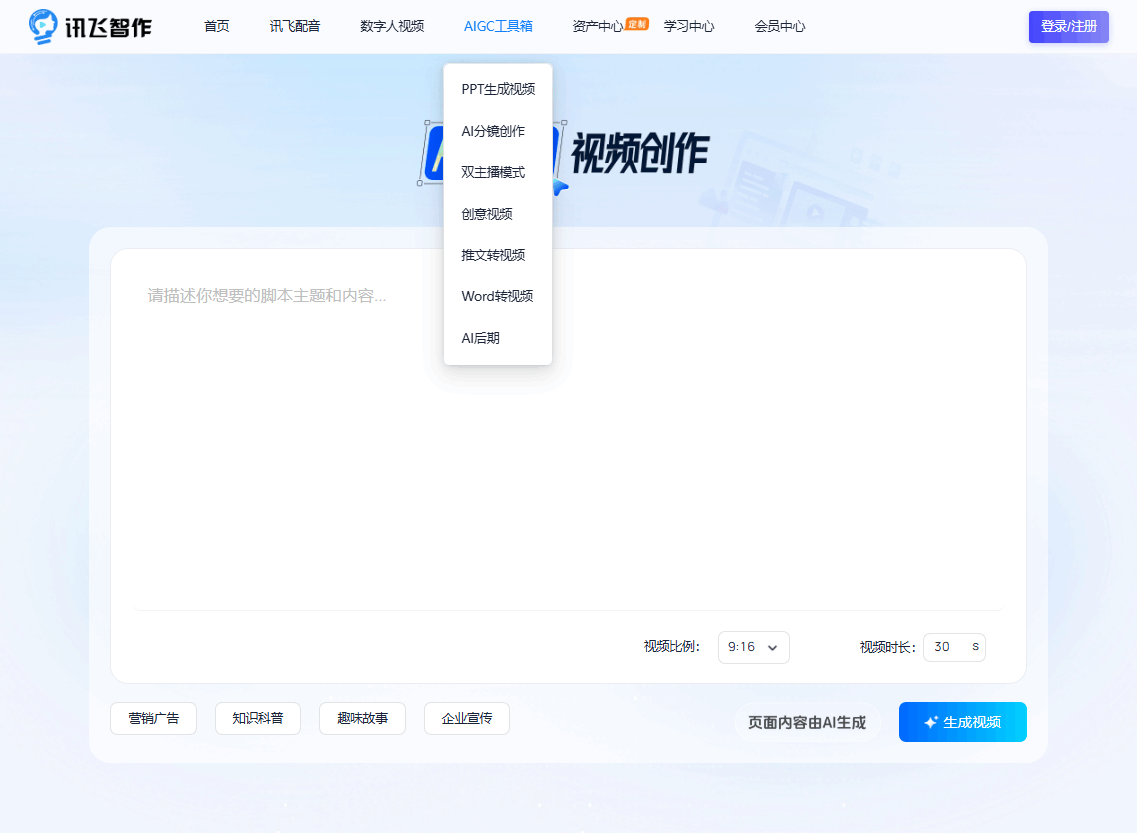
Task: Select 创意视频 menu entry
Action: pyautogui.click(x=484, y=213)
